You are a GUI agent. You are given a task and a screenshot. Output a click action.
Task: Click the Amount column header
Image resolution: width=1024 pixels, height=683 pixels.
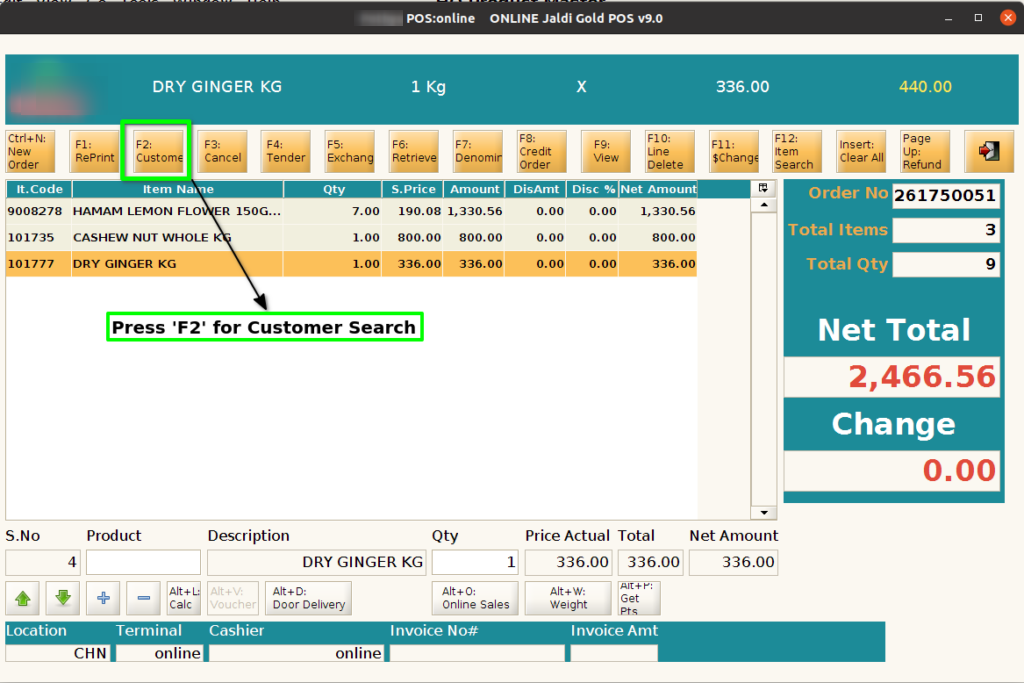coord(474,189)
